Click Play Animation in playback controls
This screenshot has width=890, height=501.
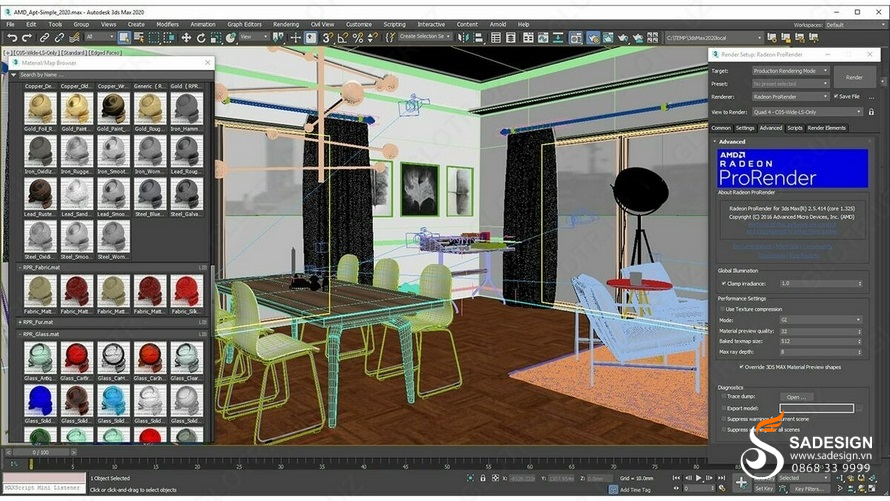699,478
